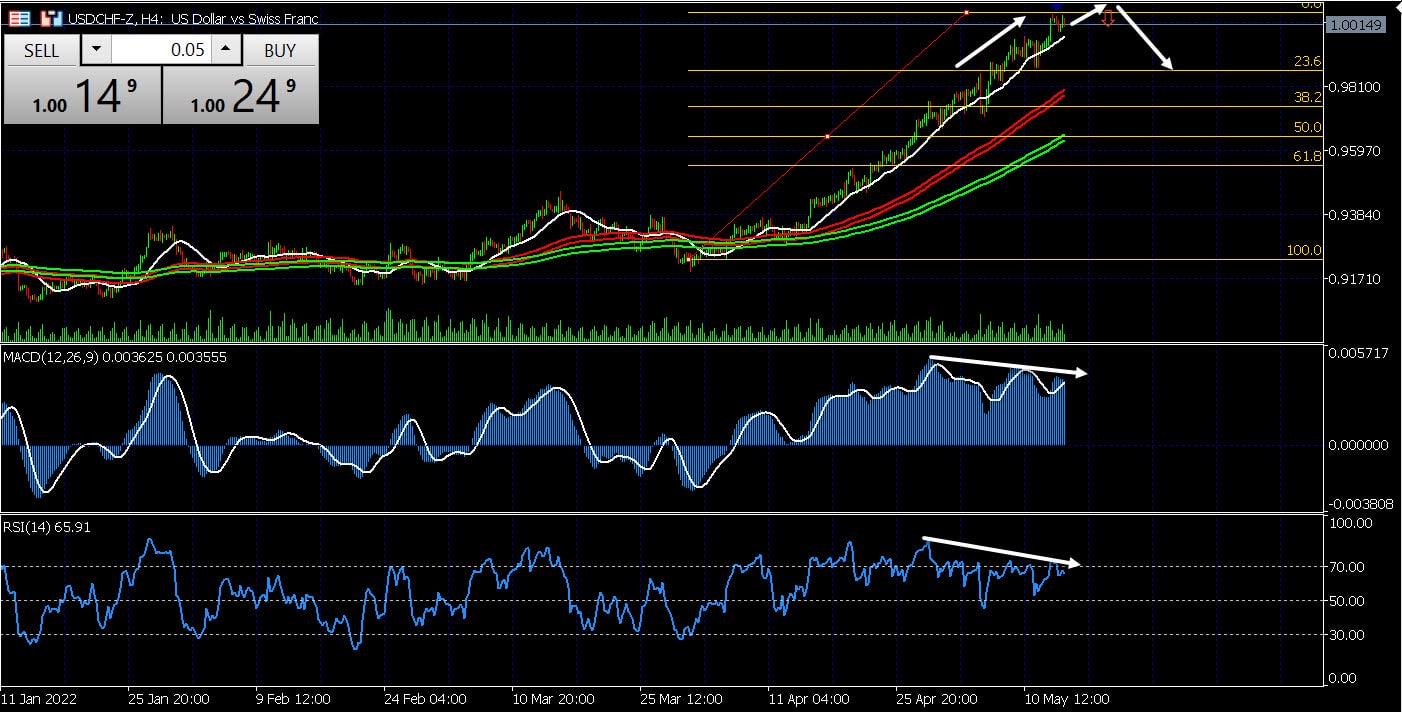1402x712 pixels.
Task: Click the One Click Trading panel icon
Action: pos(19,18)
